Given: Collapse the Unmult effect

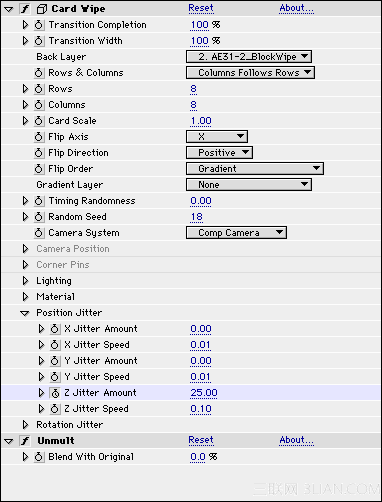Looking at the screenshot, I should coord(9,442).
